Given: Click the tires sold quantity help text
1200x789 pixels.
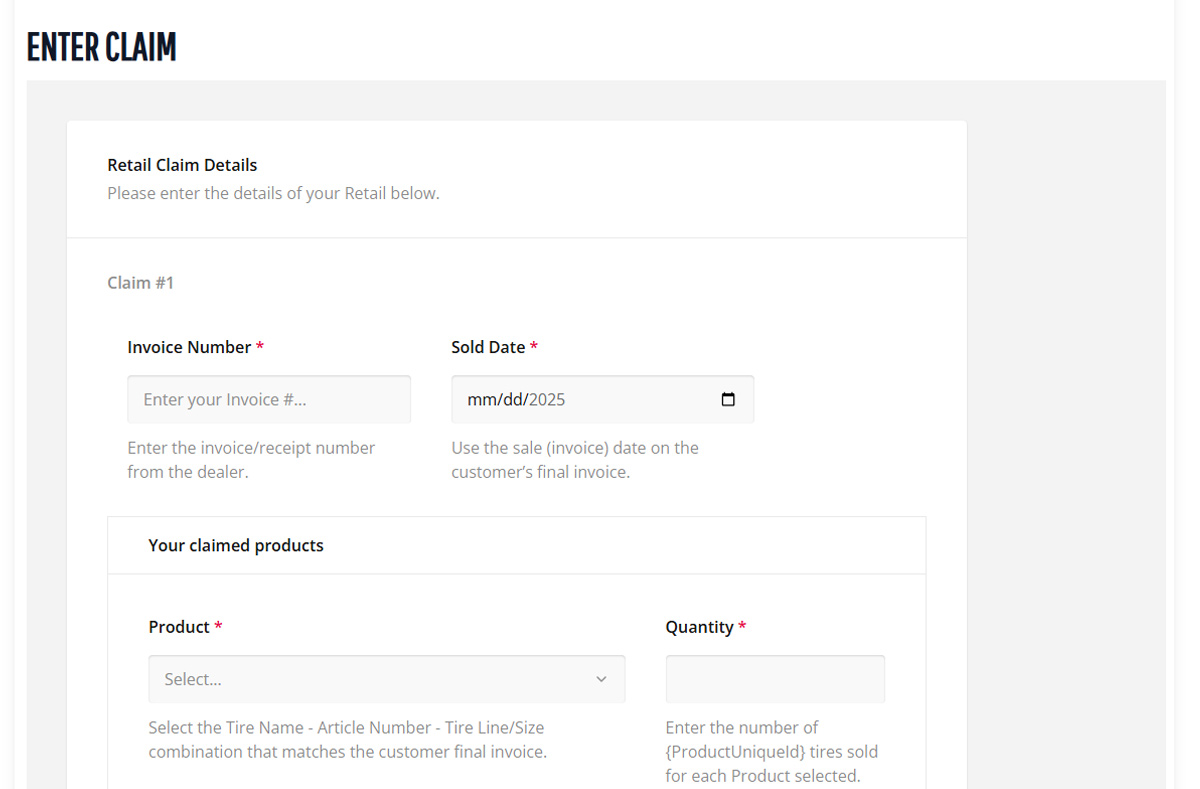Looking at the screenshot, I should pyautogui.click(x=771, y=751).
